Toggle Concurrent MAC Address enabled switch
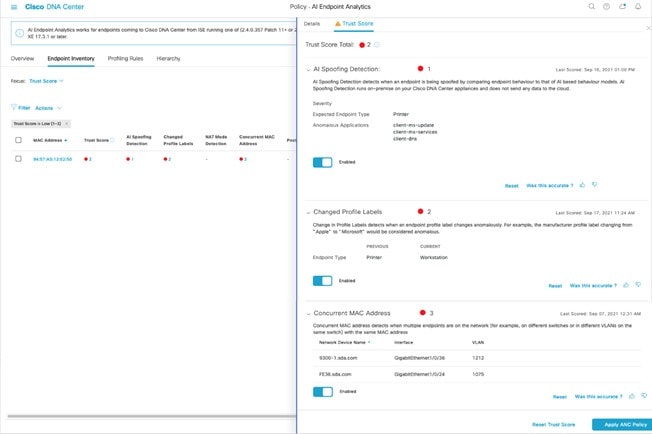652x434 pixels. point(323,392)
